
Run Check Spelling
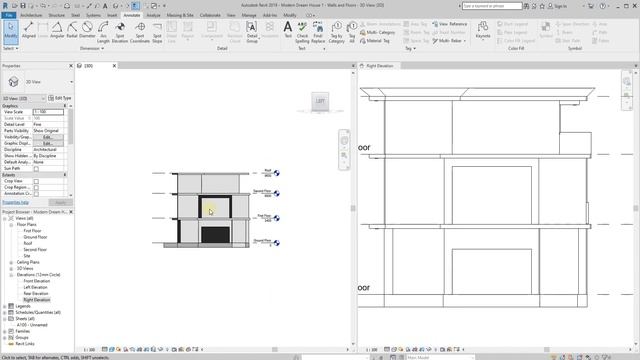[302, 33]
